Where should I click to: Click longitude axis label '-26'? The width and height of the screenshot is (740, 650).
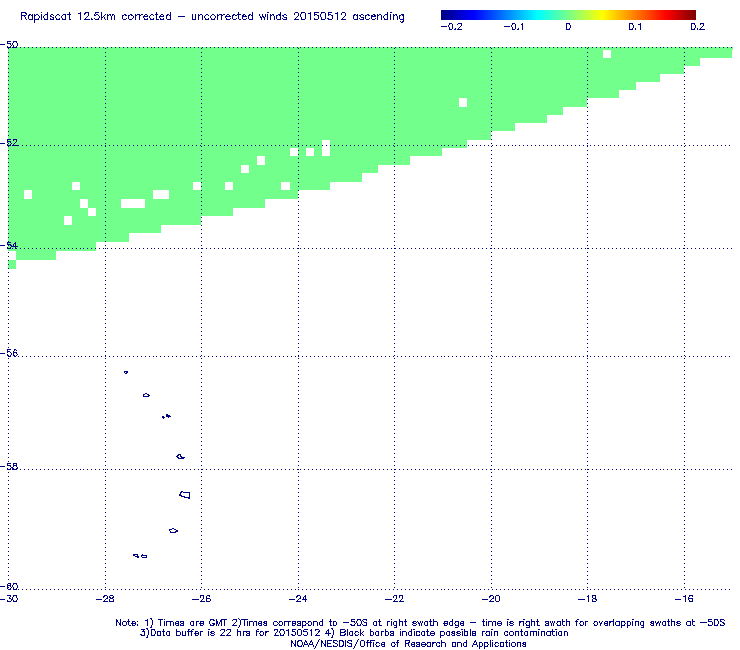[x=202, y=599]
